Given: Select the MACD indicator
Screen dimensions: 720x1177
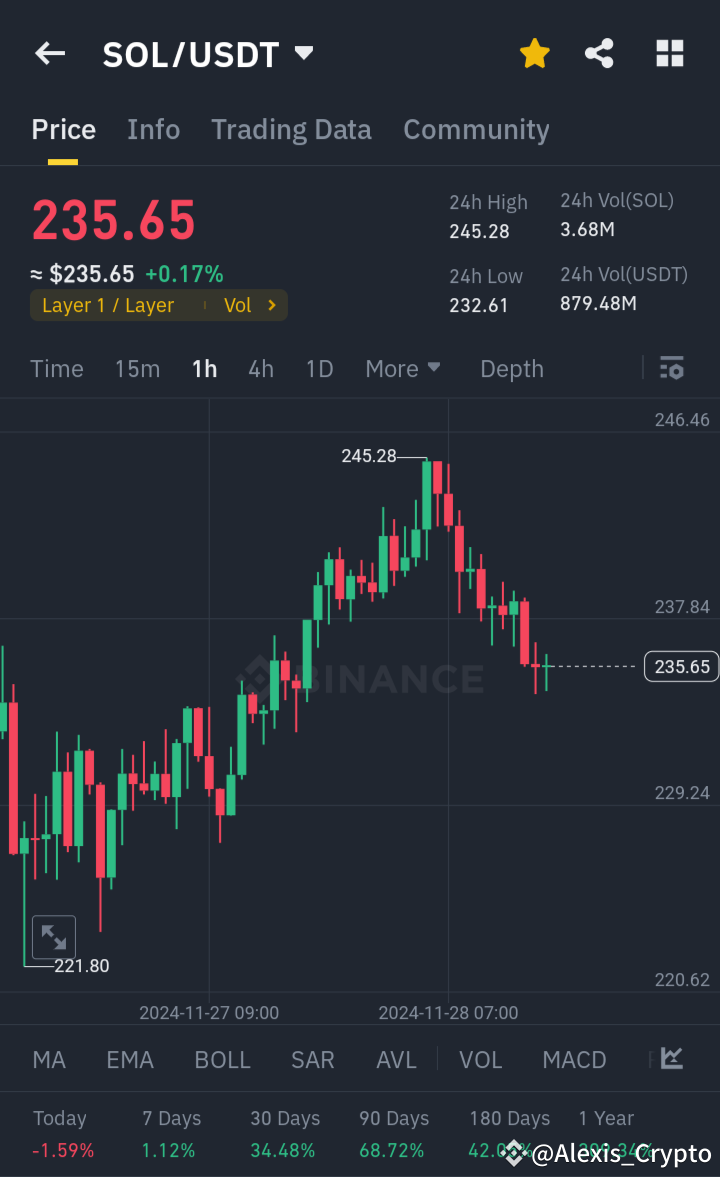Looking at the screenshot, I should (574, 1059).
